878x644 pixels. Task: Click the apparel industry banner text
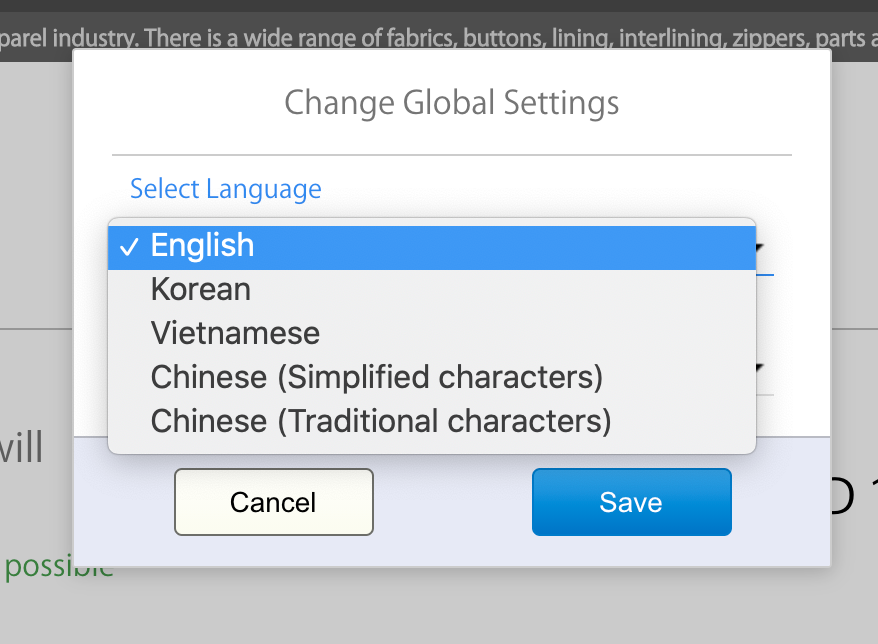(439, 38)
